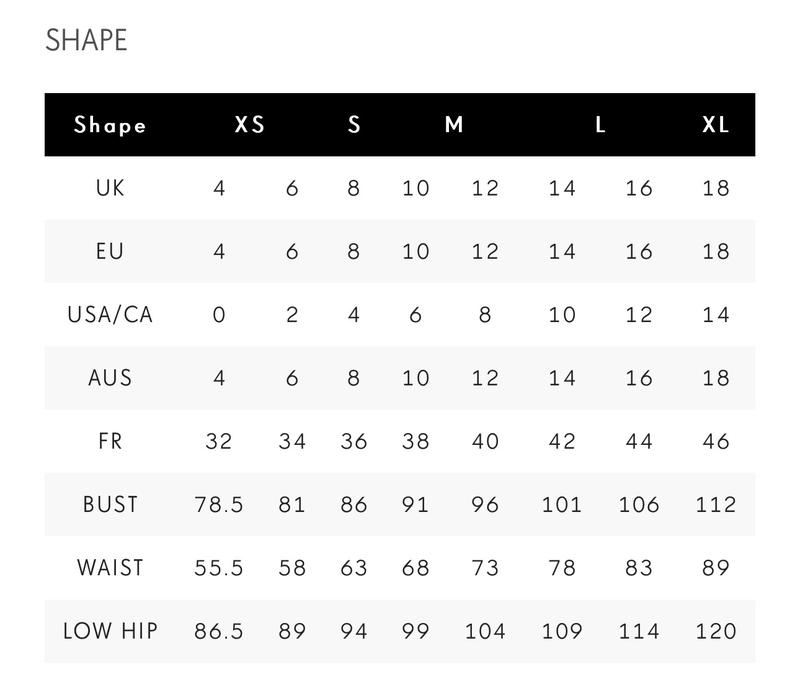
Task: Select the low hip value 120
Action: pos(715,631)
